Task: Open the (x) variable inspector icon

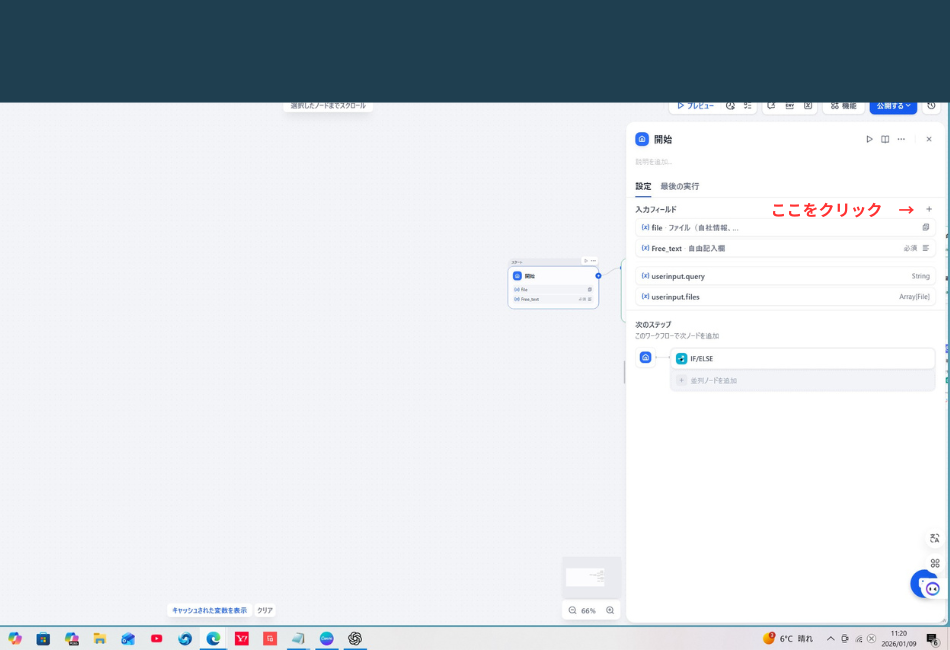Action: (808, 106)
